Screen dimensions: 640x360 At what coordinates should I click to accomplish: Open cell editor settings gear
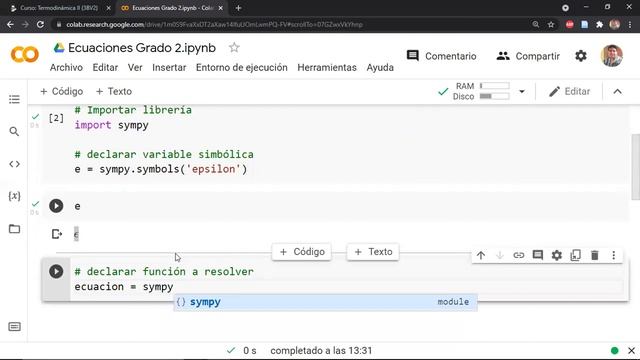[x=557, y=256]
